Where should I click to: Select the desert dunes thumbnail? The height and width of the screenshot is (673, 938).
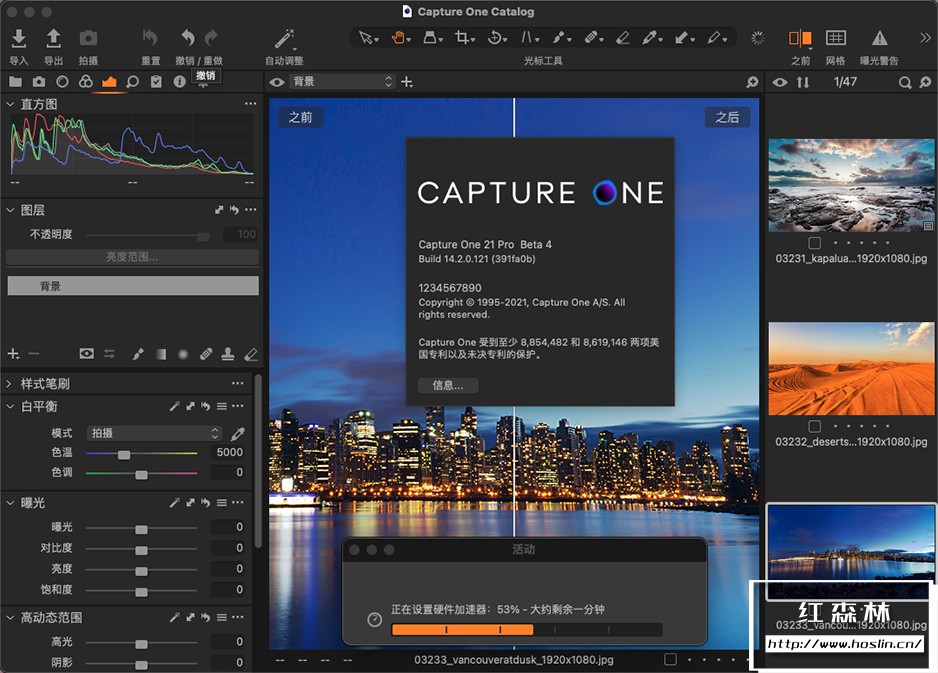pos(851,369)
